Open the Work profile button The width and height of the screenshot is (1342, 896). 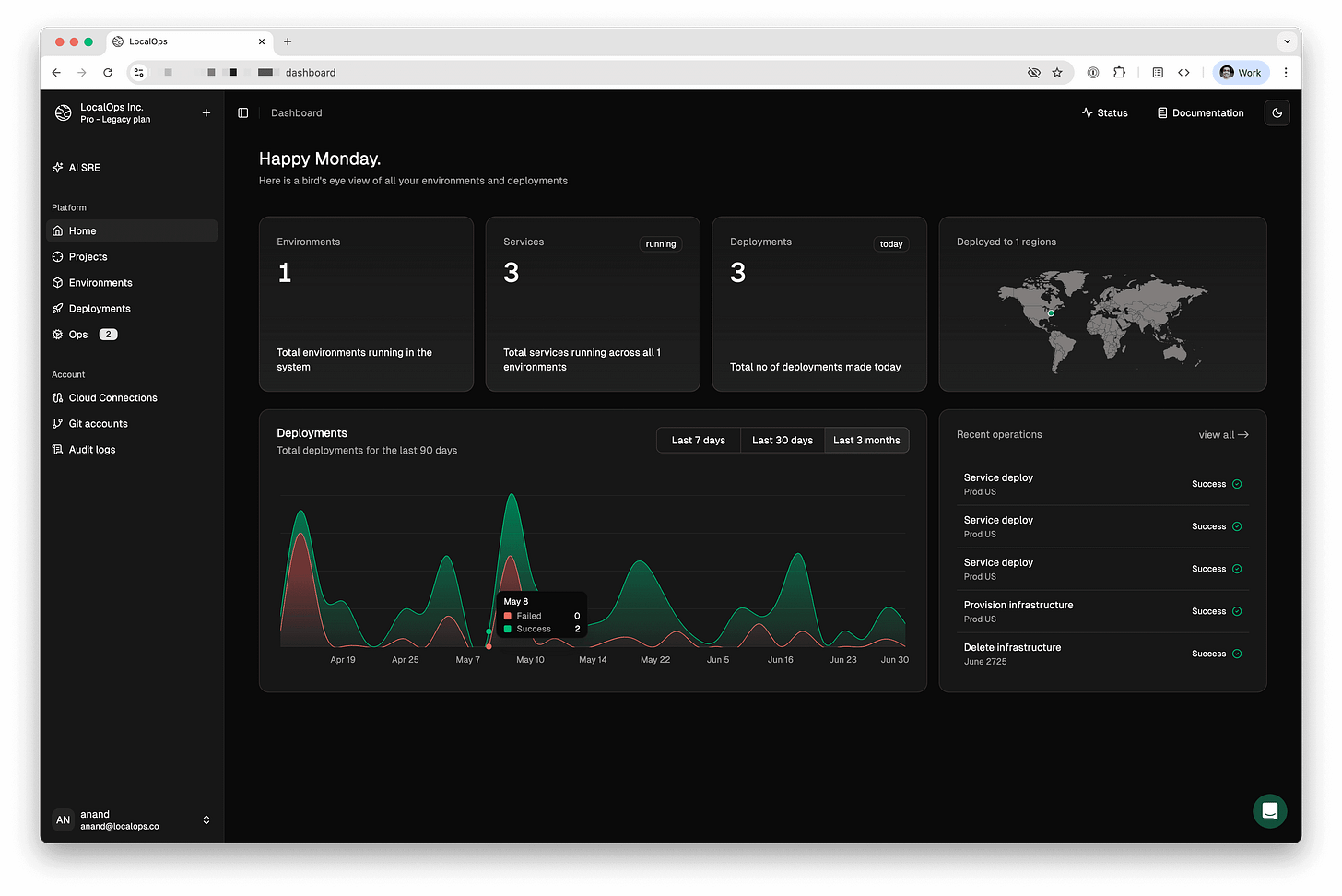(1241, 73)
